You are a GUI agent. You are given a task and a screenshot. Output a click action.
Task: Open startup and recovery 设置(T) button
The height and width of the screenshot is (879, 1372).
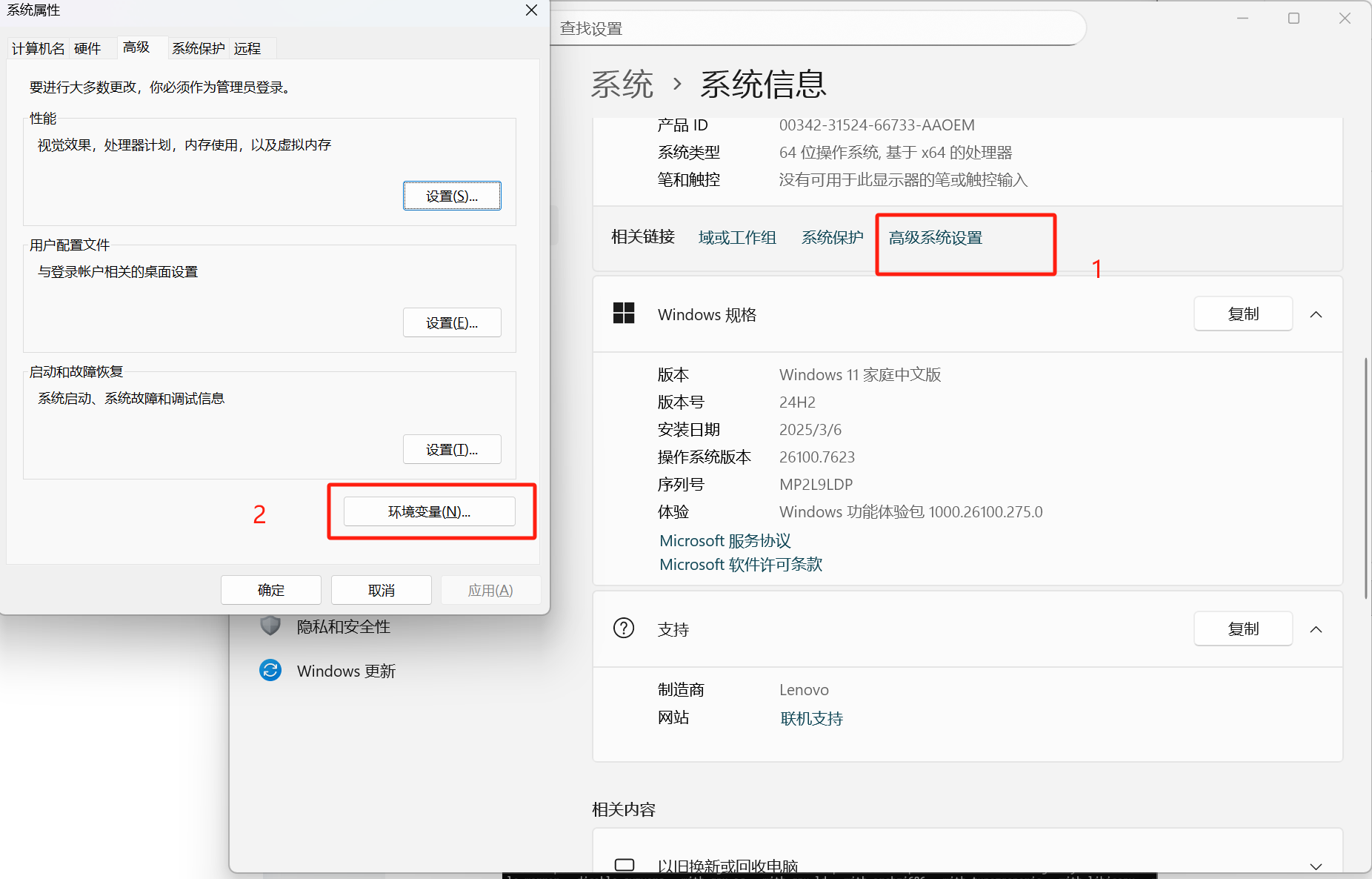click(x=452, y=449)
